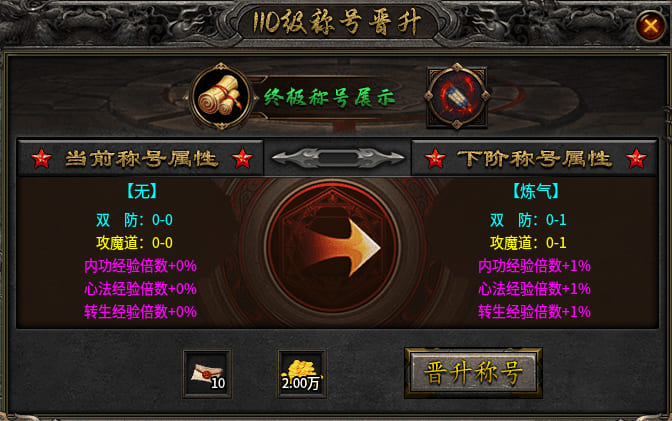672x421 pixels.
Task: Click the silver double-headed arrow ornament
Action: (x=338, y=158)
